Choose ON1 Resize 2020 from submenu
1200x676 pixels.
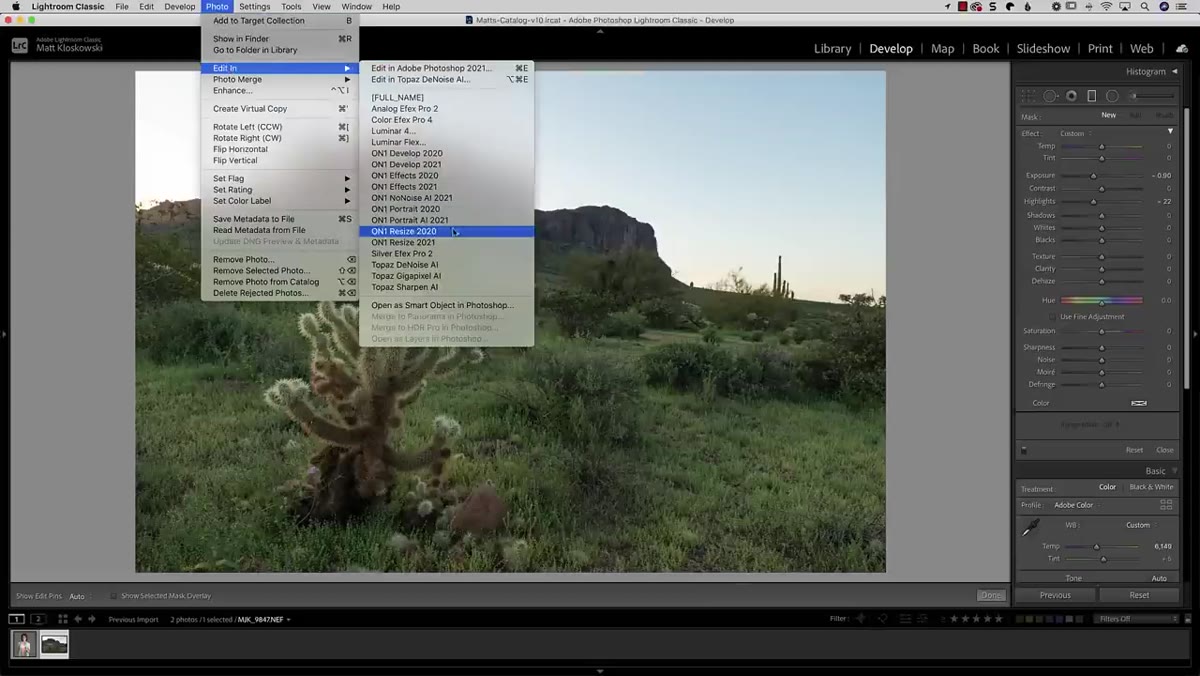pos(446,231)
